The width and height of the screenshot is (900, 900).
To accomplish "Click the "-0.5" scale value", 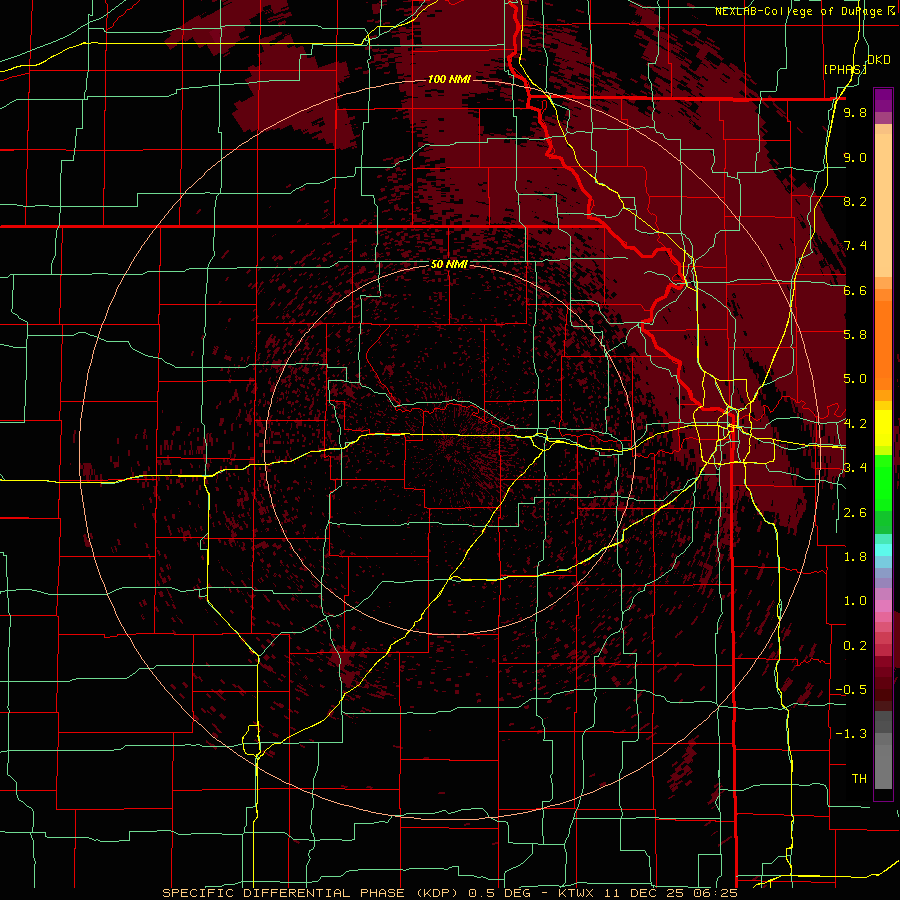I will [x=851, y=690].
